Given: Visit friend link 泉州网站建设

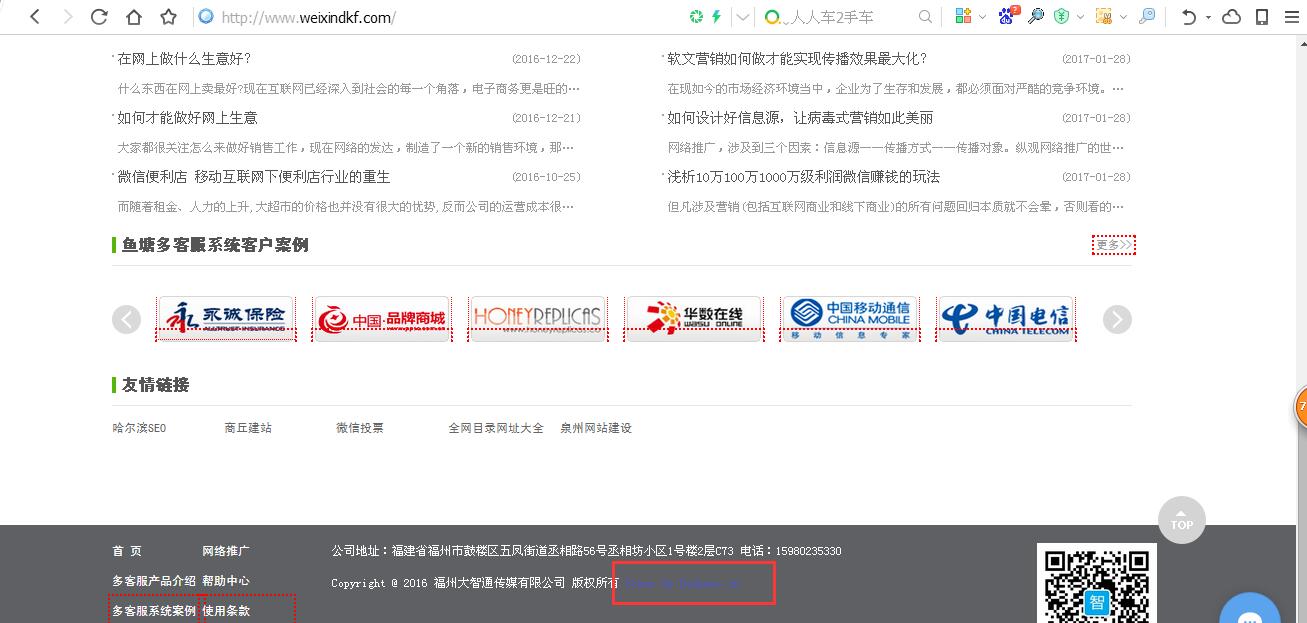Looking at the screenshot, I should (596, 428).
